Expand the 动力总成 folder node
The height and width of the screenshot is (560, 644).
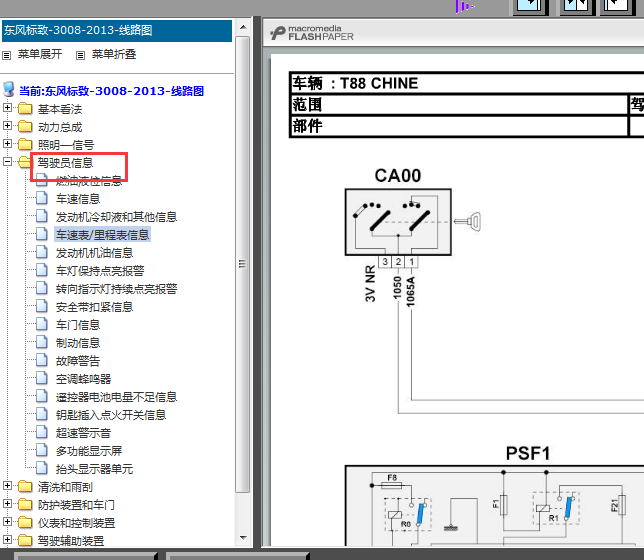[7, 126]
